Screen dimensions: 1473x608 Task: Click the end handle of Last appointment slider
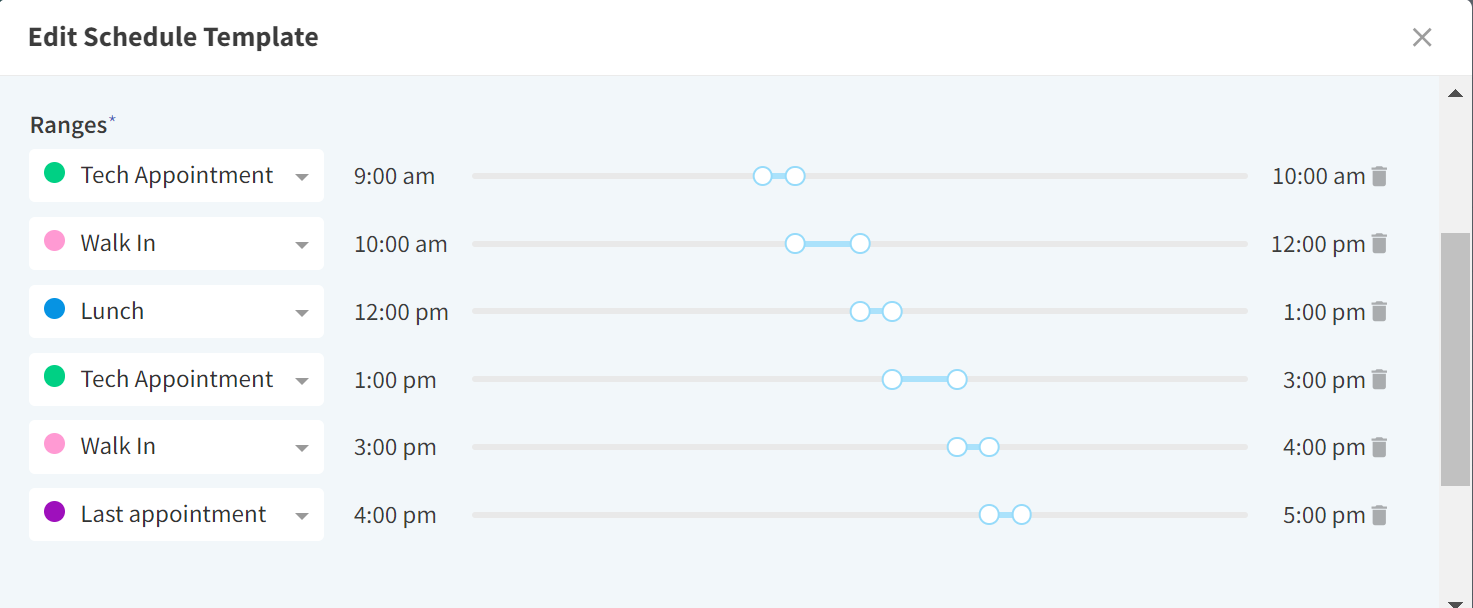1021,515
